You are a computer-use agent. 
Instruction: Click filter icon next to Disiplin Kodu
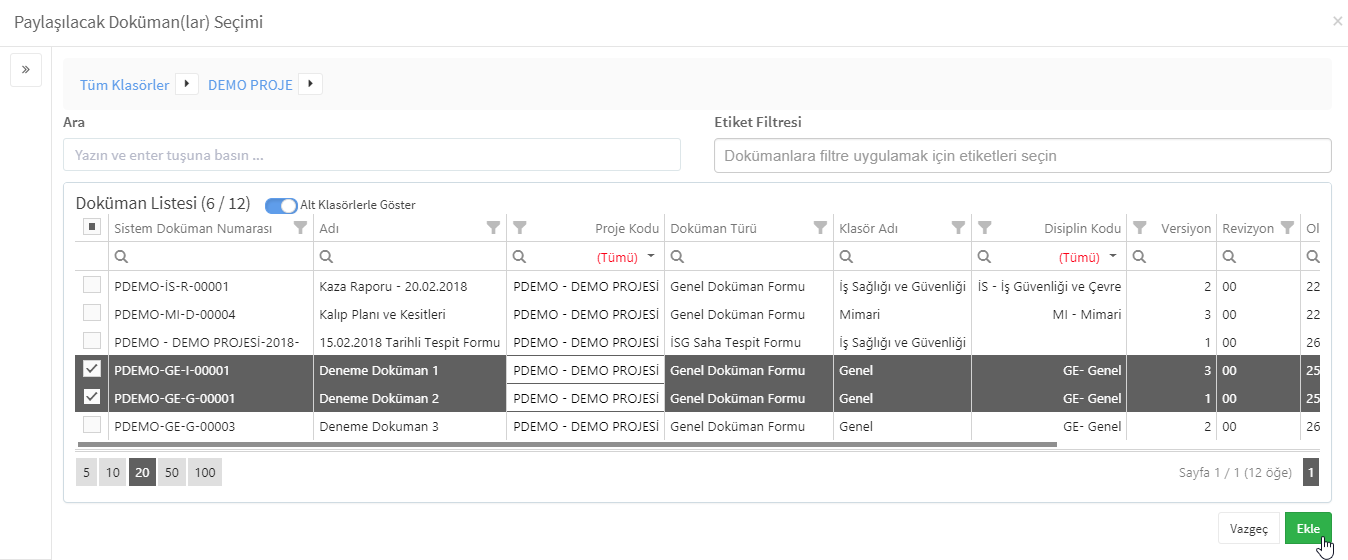pyautogui.click(x=985, y=228)
